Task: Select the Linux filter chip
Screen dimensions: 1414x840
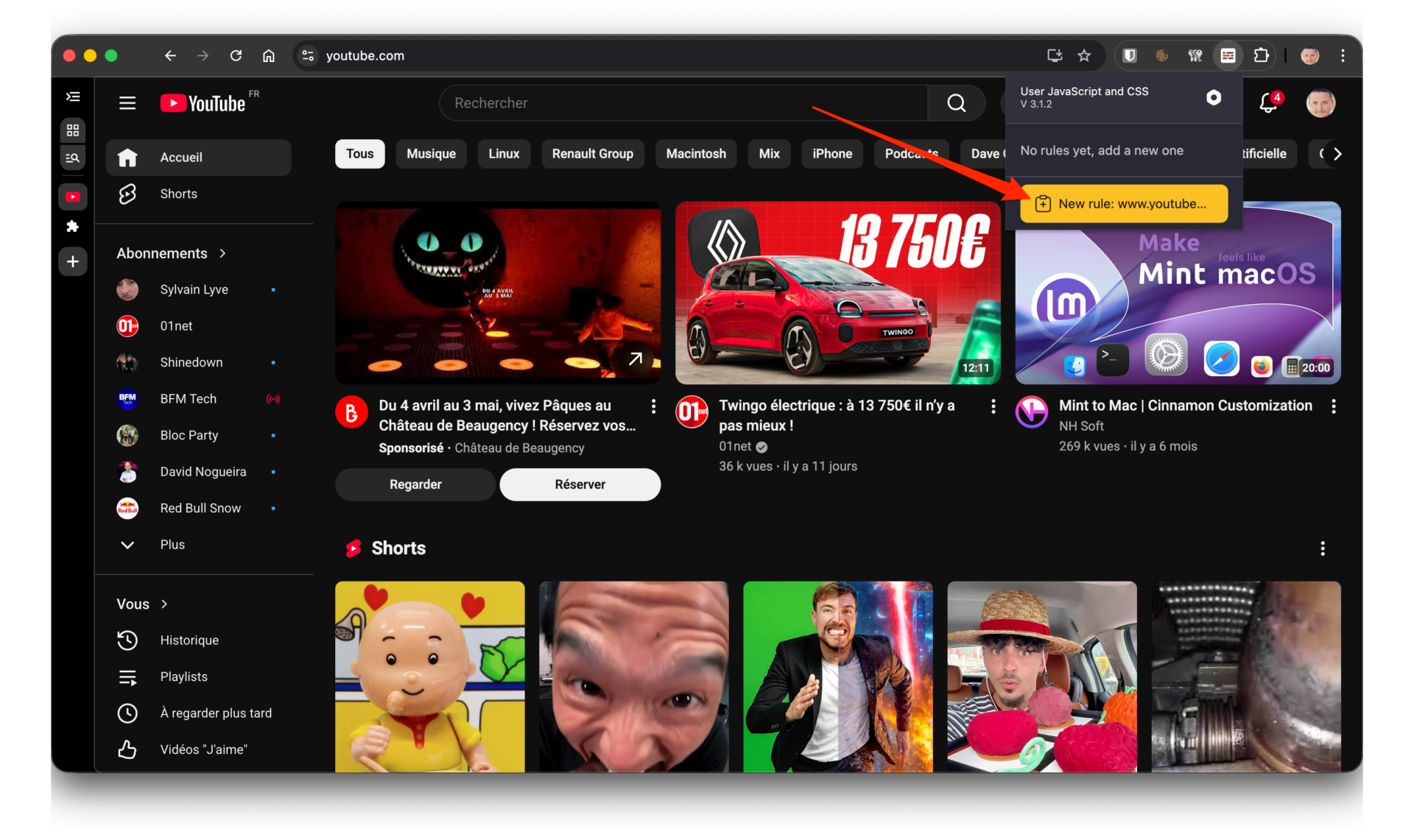Action: tap(504, 154)
